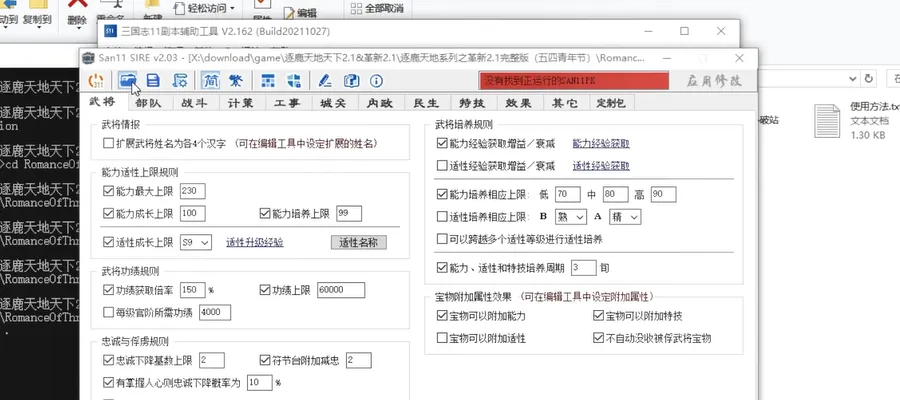Open the B level 熟 dropdown

[x=571, y=217]
